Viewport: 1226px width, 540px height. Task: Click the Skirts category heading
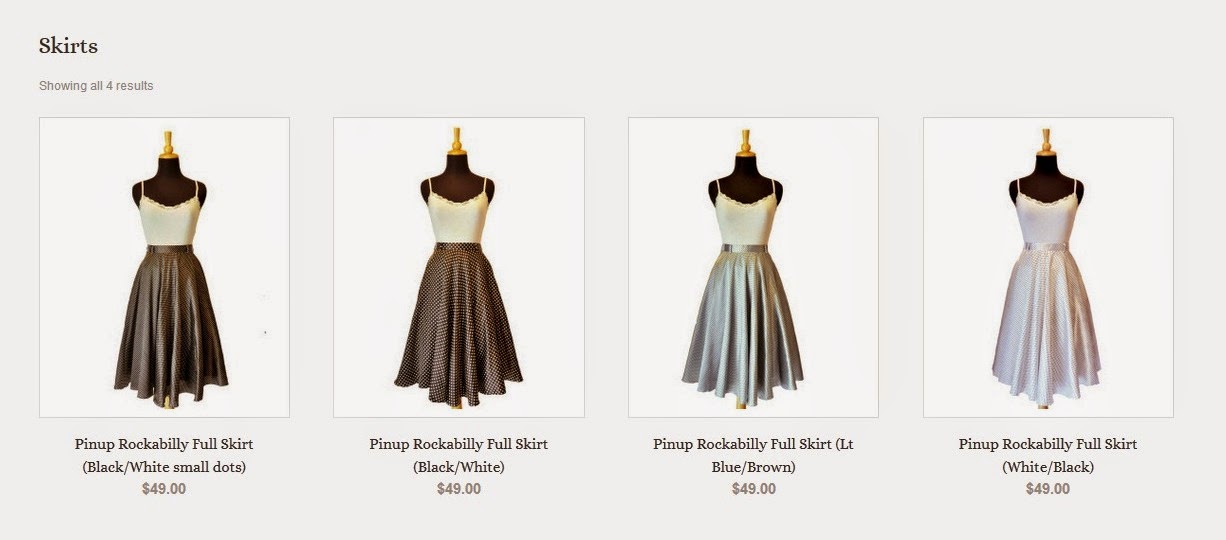(68, 45)
